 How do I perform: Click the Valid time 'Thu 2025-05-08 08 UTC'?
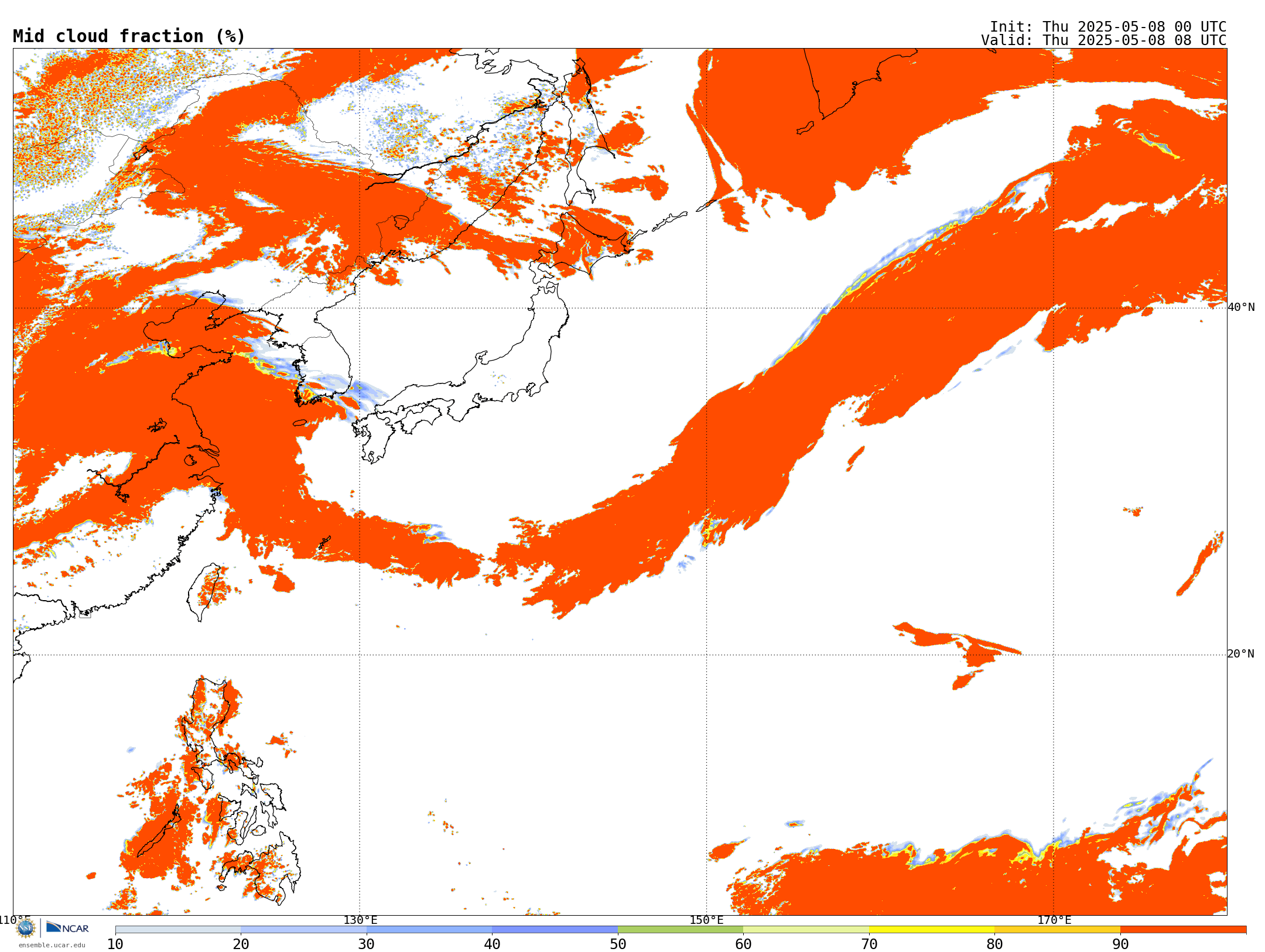pyautogui.click(x=1134, y=40)
